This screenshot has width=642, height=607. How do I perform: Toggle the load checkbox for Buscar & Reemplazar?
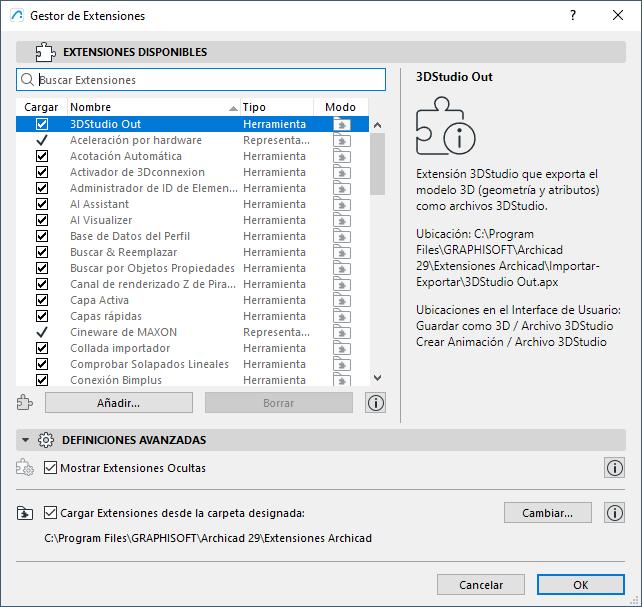coord(42,252)
